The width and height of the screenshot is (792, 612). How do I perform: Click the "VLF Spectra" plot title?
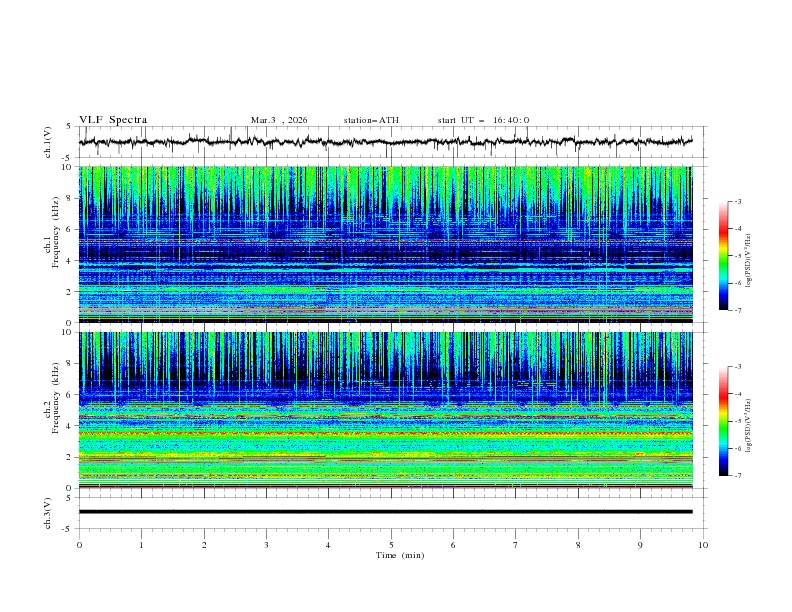coord(113,120)
